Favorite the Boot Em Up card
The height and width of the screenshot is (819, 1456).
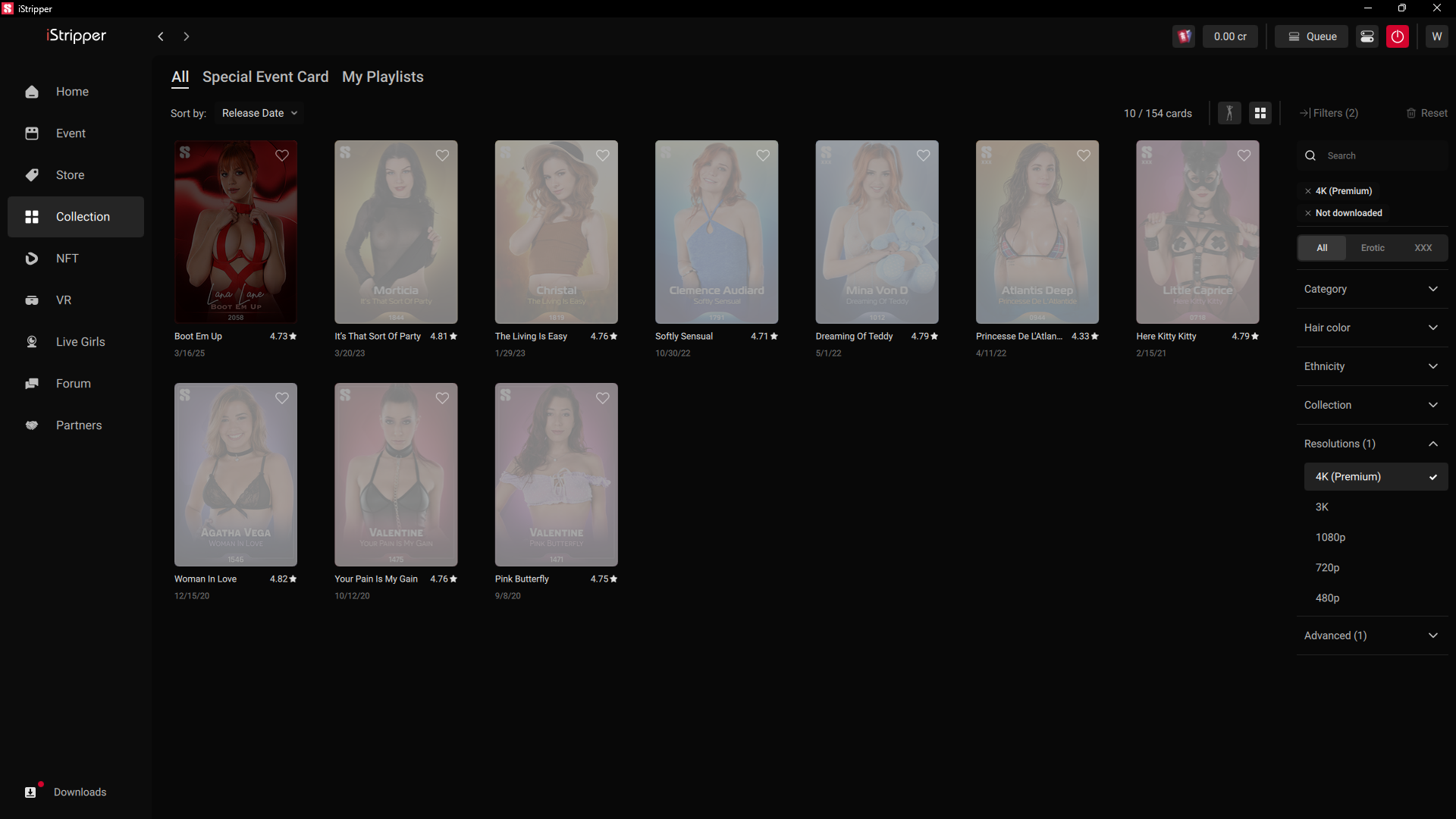(282, 155)
